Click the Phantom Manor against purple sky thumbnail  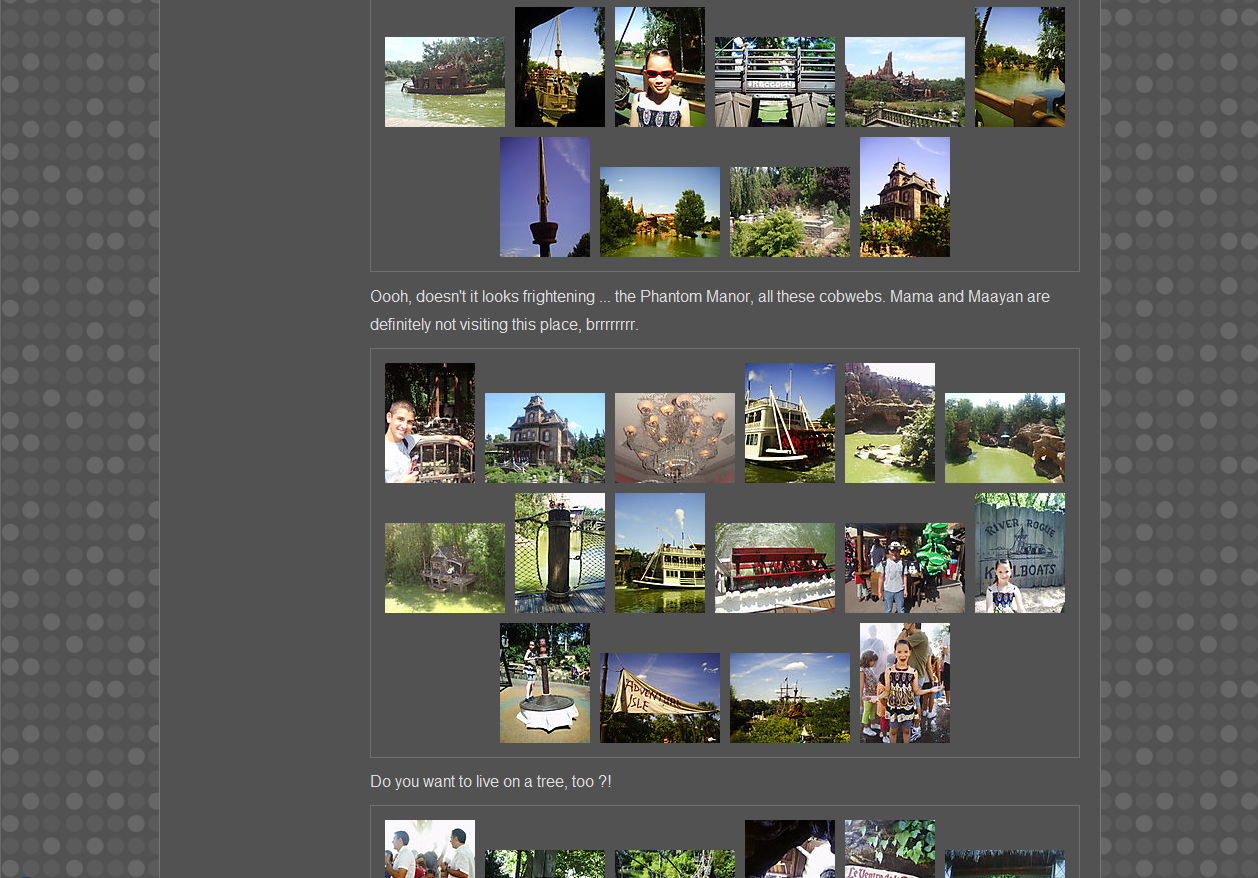pyautogui.click(x=904, y=197)
